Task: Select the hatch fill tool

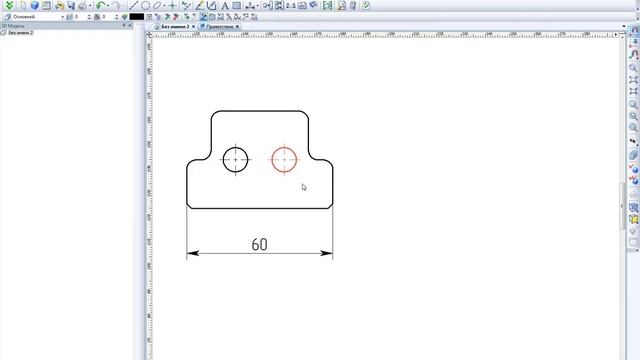Action: (236, 6)
